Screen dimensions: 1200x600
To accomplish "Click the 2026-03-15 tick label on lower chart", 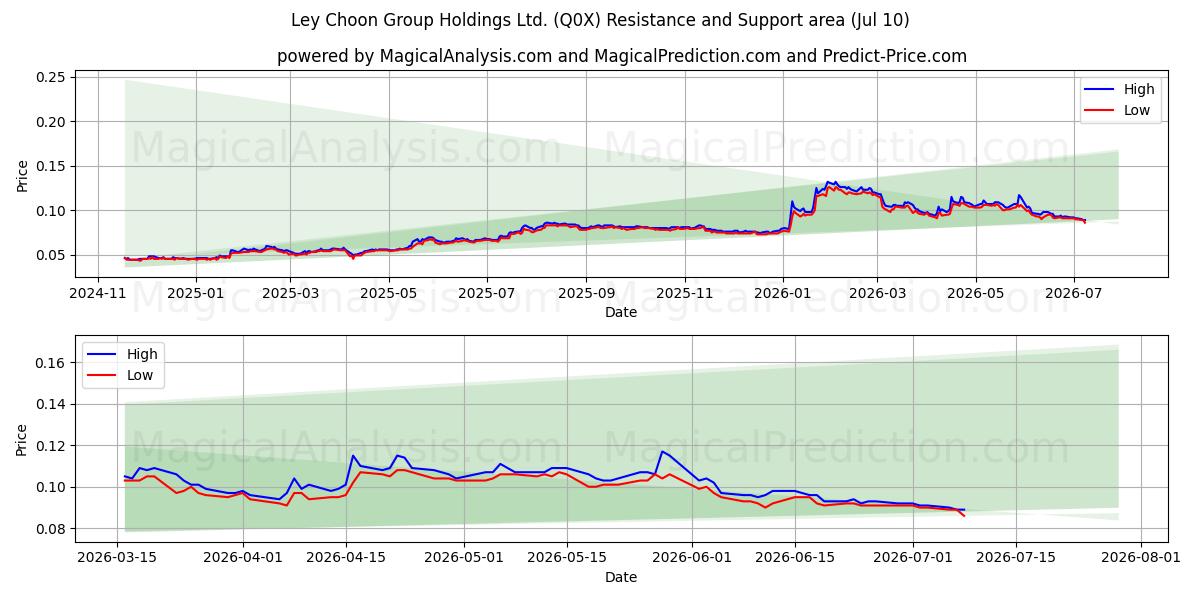I will click(x=118, y=558).
